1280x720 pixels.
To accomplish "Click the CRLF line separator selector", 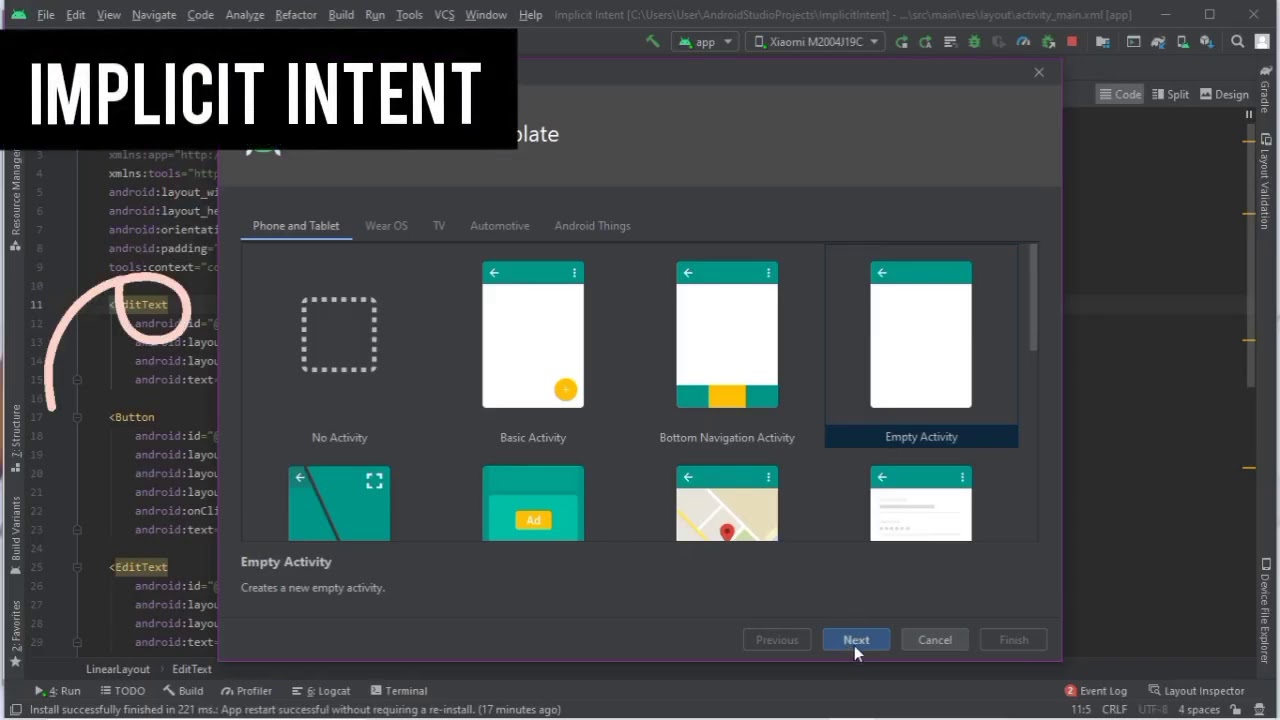I will coord(1114,709).
